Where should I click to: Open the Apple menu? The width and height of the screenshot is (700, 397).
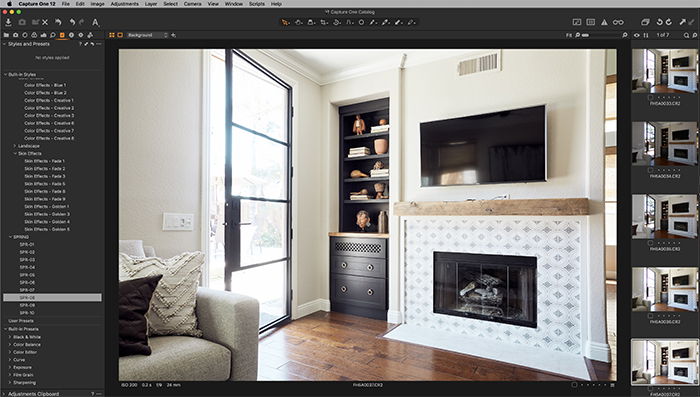[9, 4]
